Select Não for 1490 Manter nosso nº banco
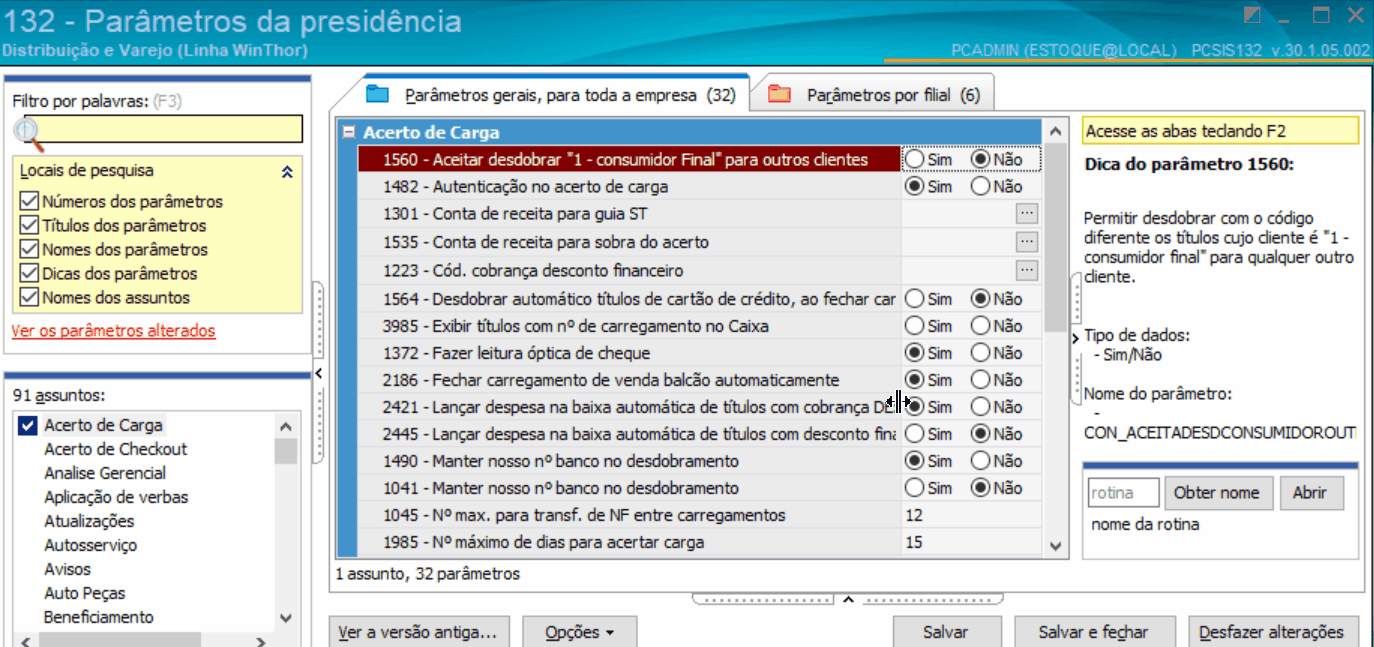 982,461
